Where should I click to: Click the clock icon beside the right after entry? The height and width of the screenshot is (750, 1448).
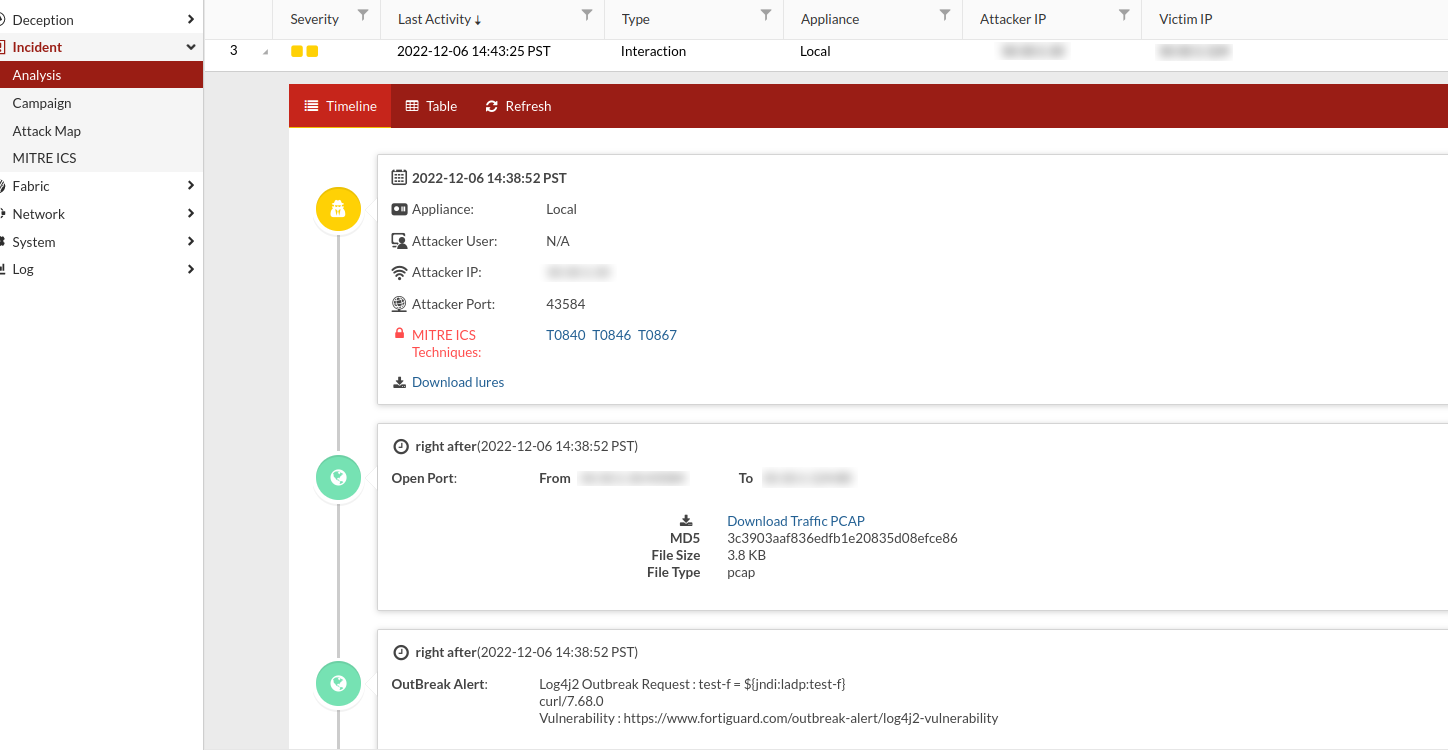pyautogui.click(x=400, y=445)
